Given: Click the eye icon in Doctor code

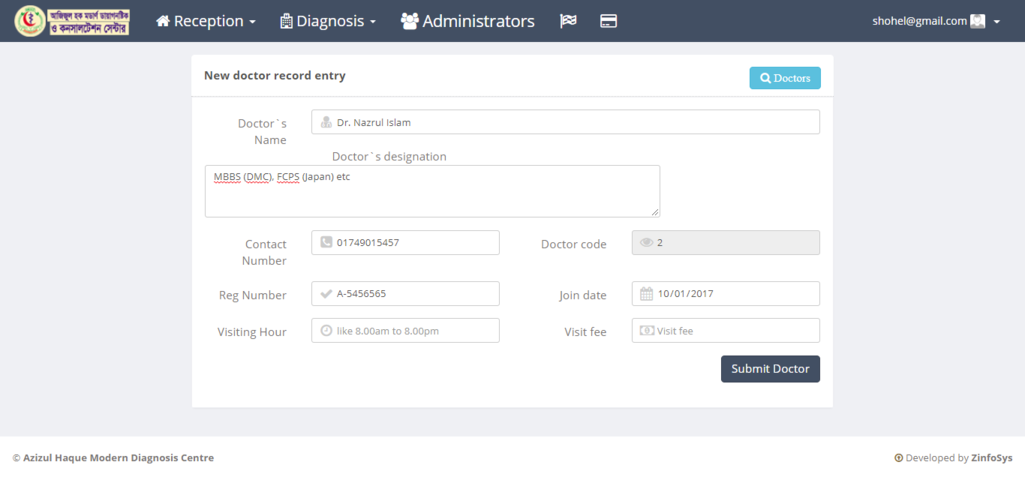Looking at the screenshot, I should tap(646, 242).
